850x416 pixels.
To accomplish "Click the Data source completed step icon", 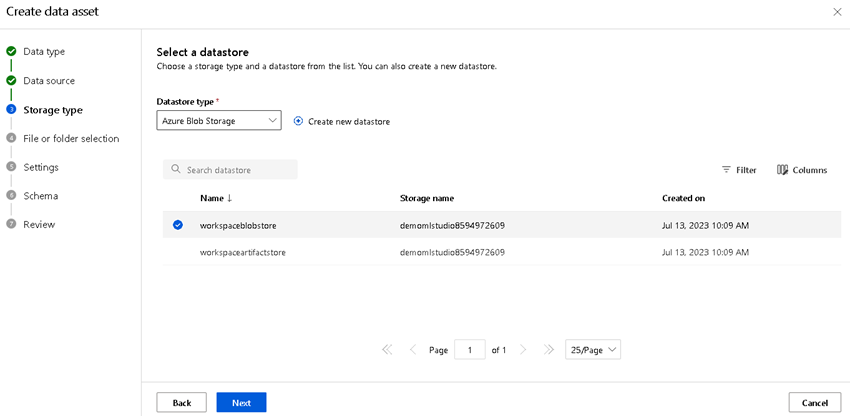I will point(11,81).
